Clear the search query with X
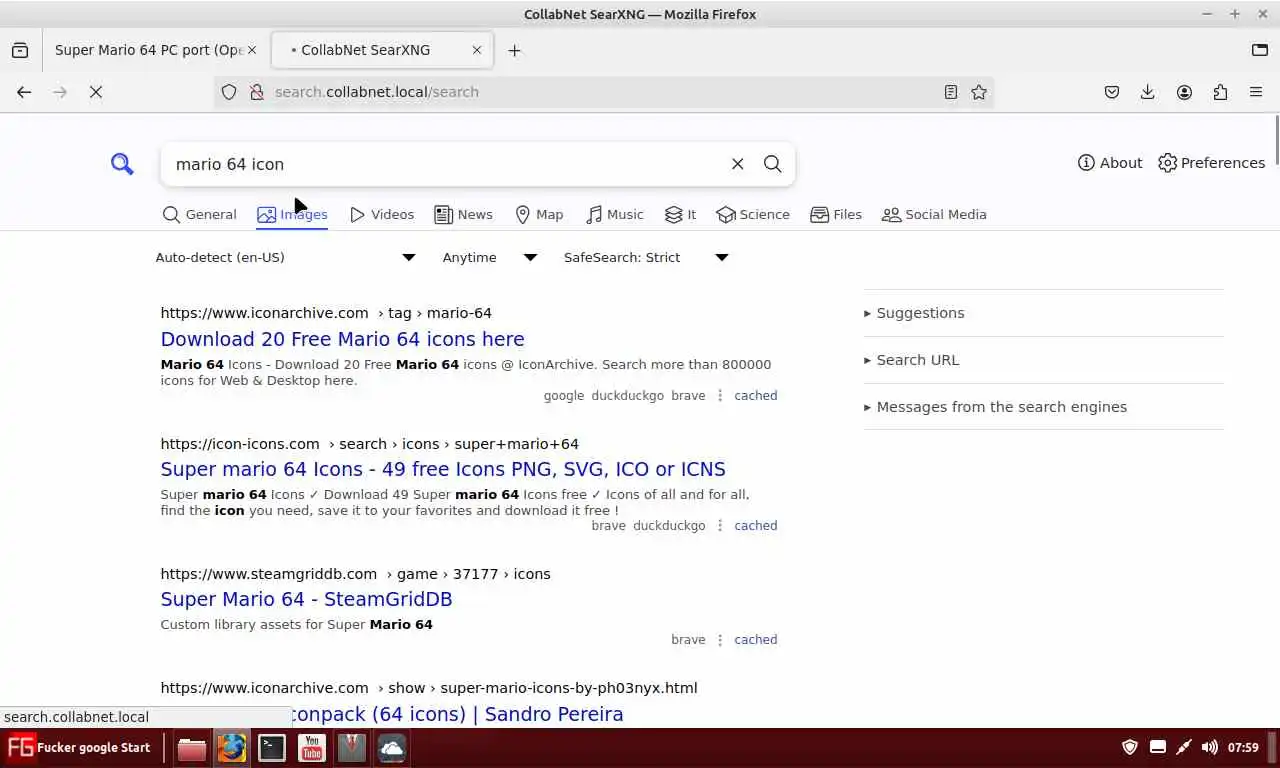The width and height of the screenshot is (1280, 768). coord(737,164)
